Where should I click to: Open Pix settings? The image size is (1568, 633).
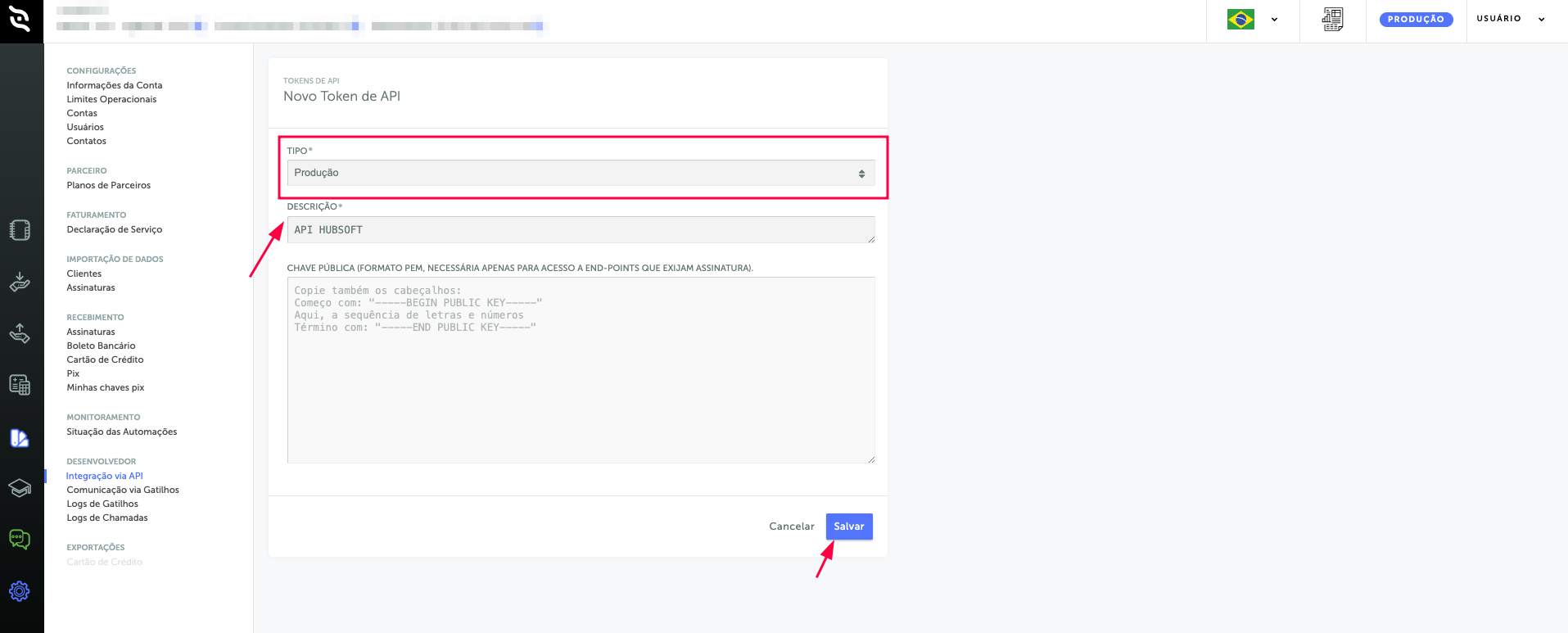tap(73, 373)
